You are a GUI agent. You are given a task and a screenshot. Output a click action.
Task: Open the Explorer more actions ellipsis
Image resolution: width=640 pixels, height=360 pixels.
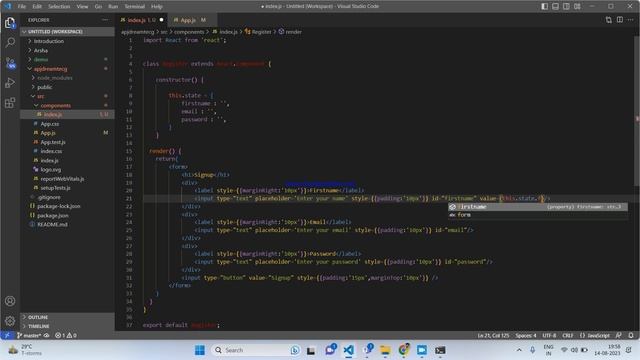point(105,20)
